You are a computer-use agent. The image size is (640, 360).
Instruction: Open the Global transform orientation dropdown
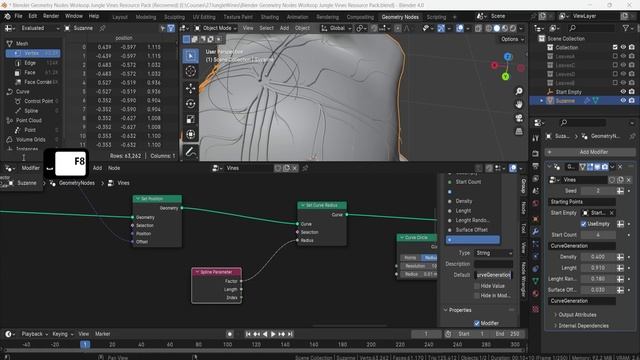coord(336,28)
